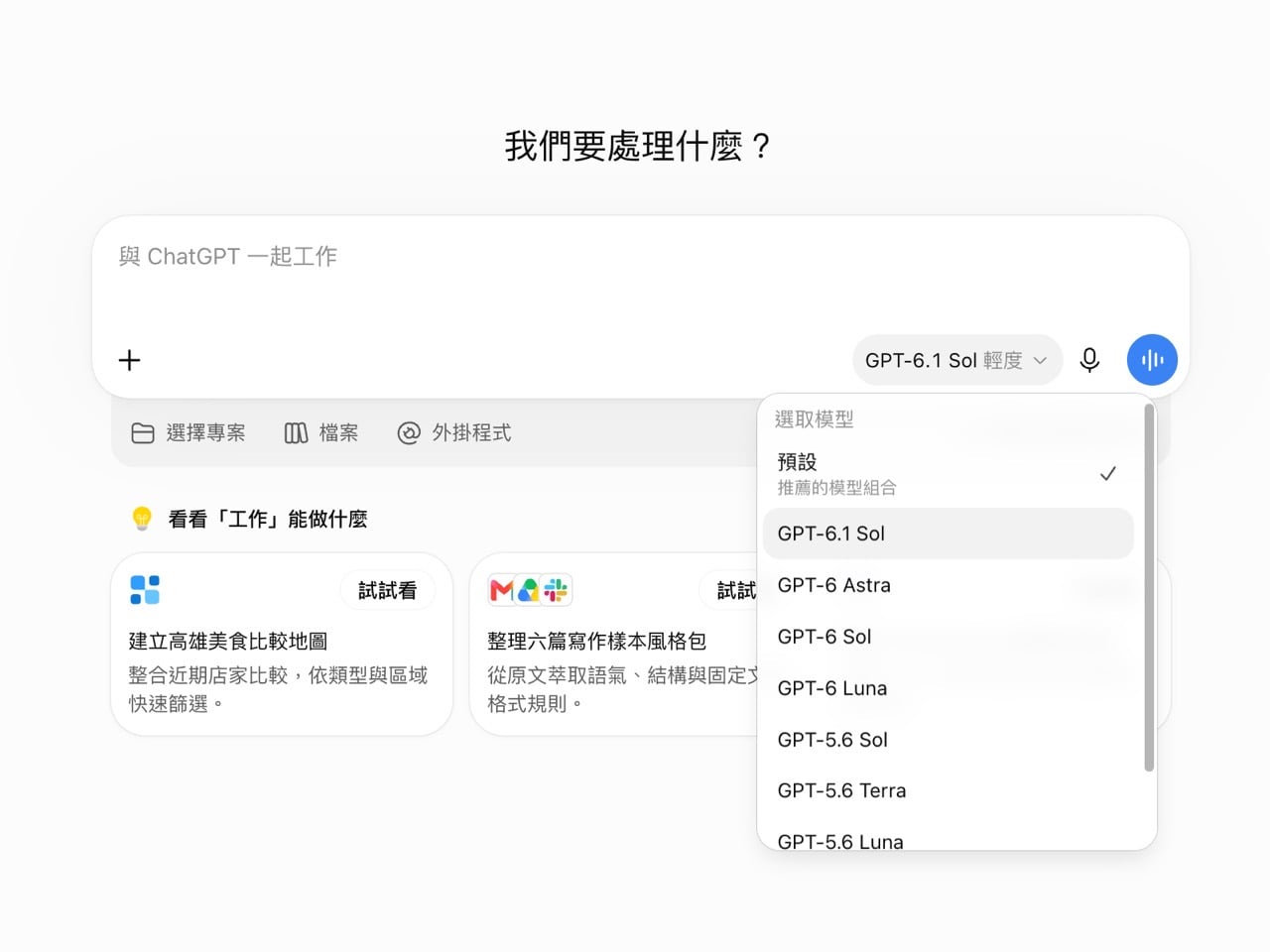This screenshot has width=1270, height=952.
Task: Open 外掛程式 plugins option
Action: (x=454, y=433)
